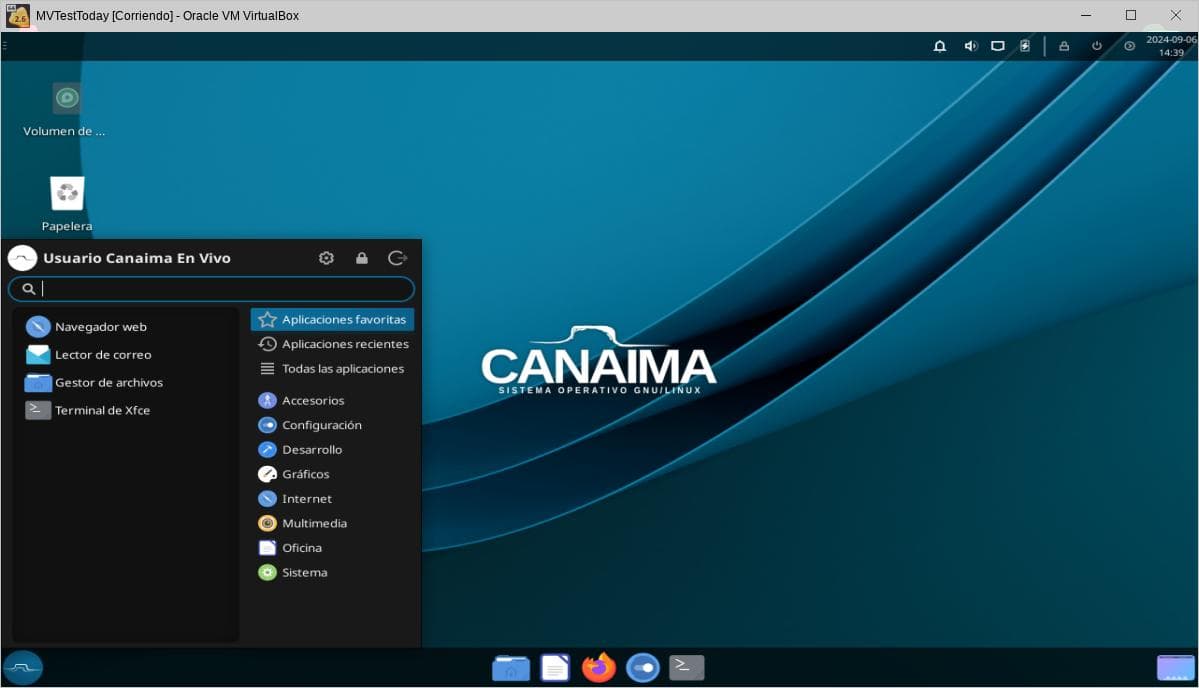1199x688 pixels.
Task: Open menu settings with the gear icon
Action: 327,258
